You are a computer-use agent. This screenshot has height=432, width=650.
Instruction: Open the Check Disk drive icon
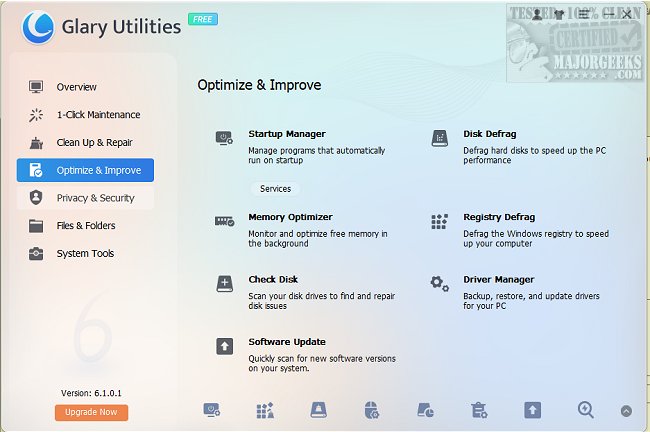pyautogui.click(x=225, y=284)
